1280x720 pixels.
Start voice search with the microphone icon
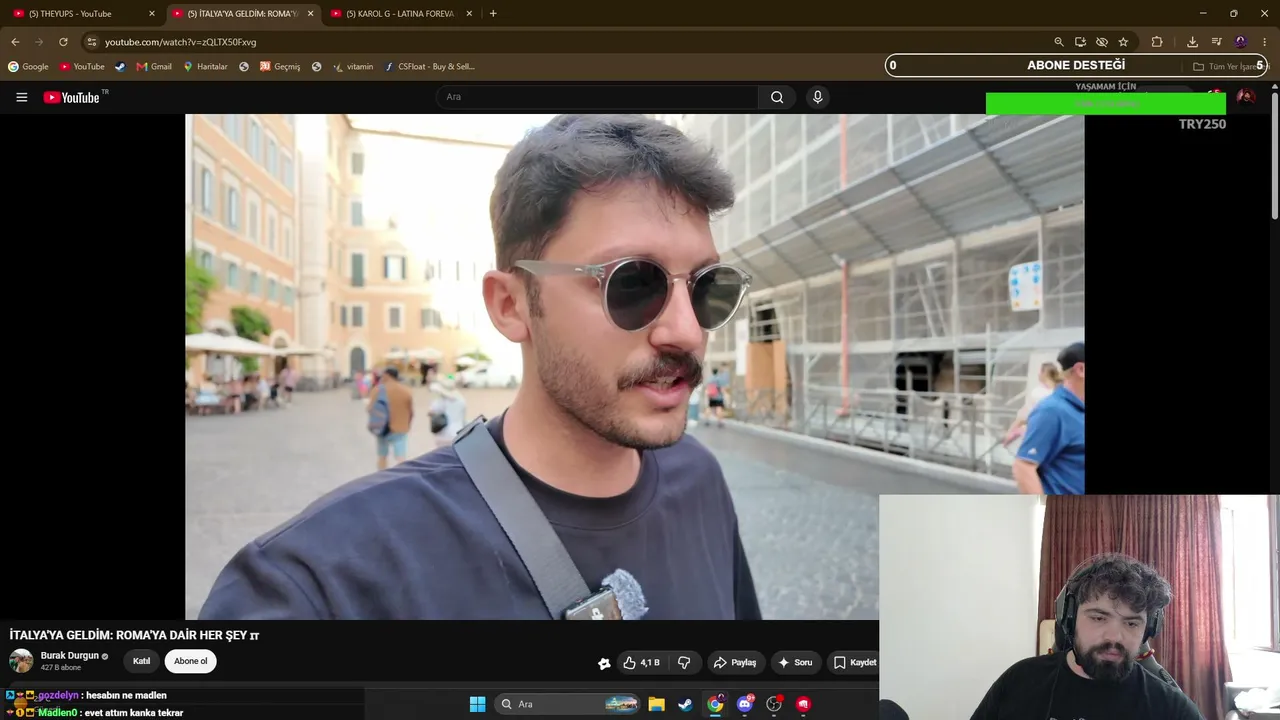coord(817,97)
